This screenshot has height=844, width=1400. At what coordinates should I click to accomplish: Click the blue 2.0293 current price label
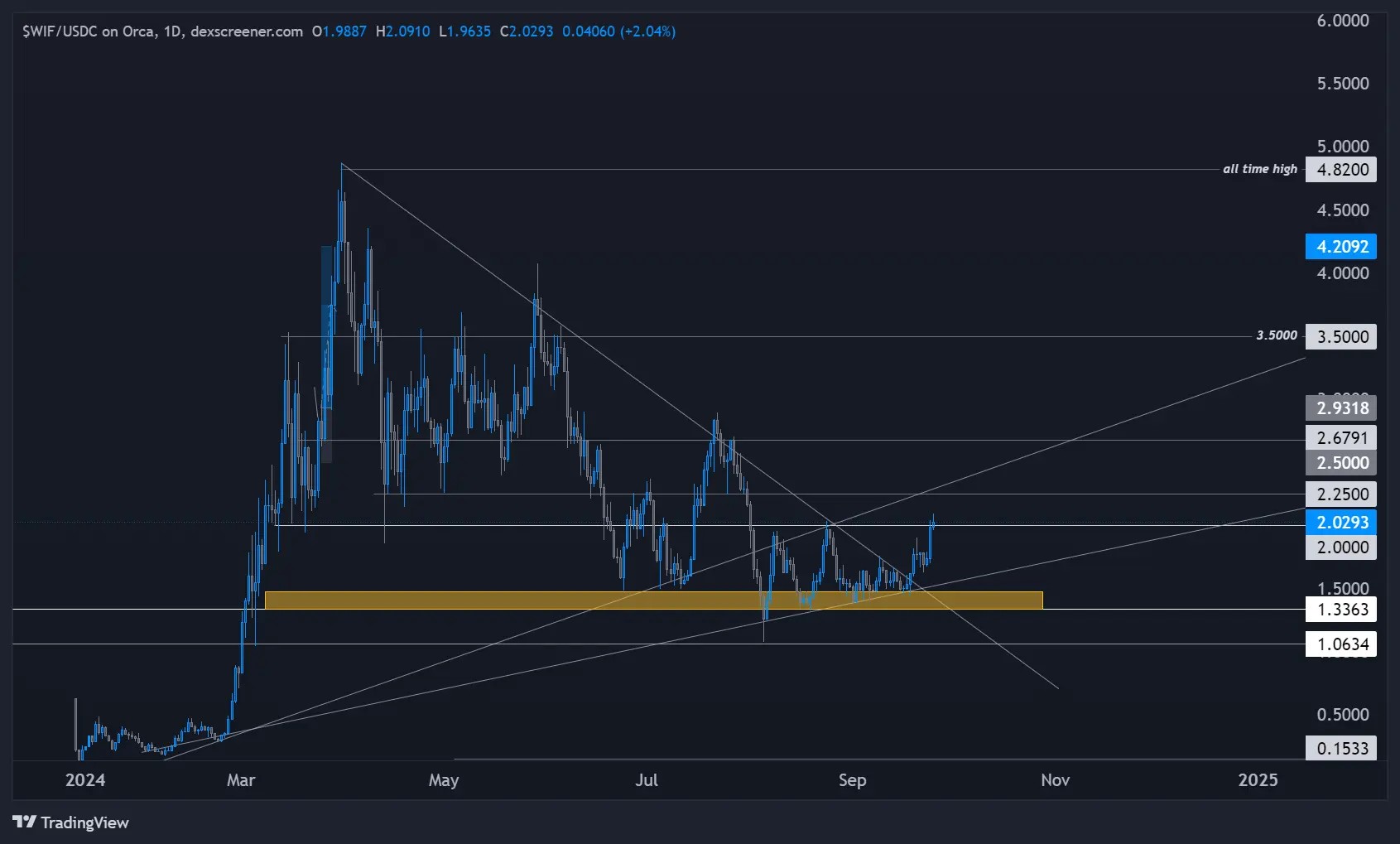pos(1341,522)
